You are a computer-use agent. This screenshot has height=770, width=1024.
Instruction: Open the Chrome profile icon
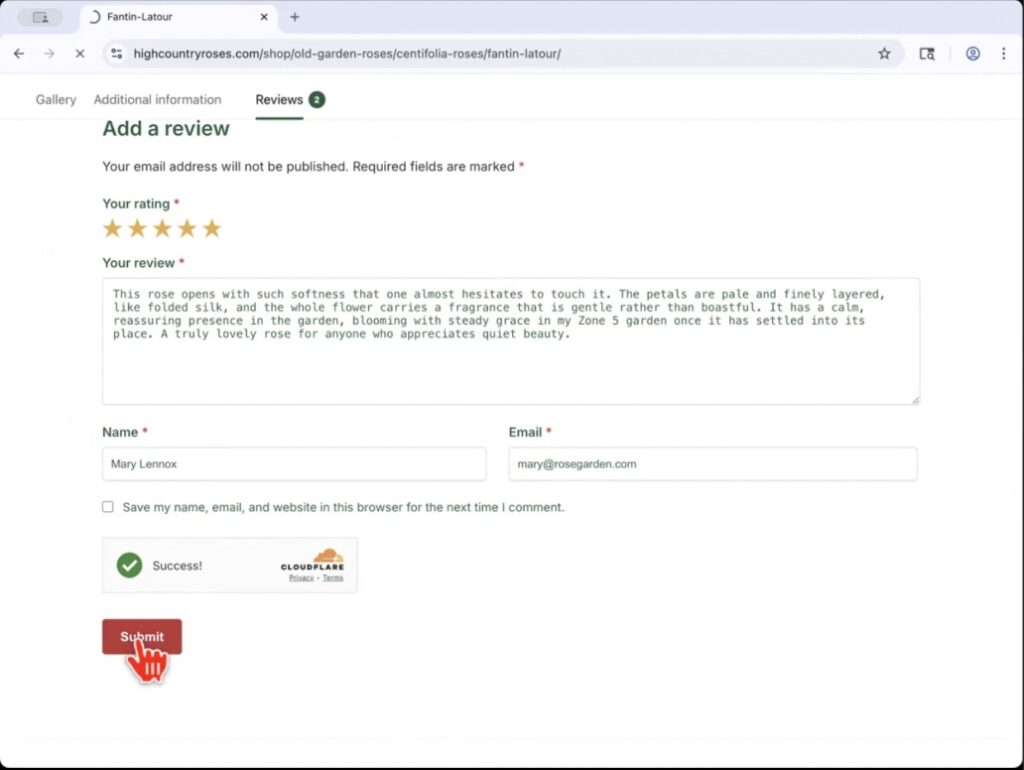[972, 54]
